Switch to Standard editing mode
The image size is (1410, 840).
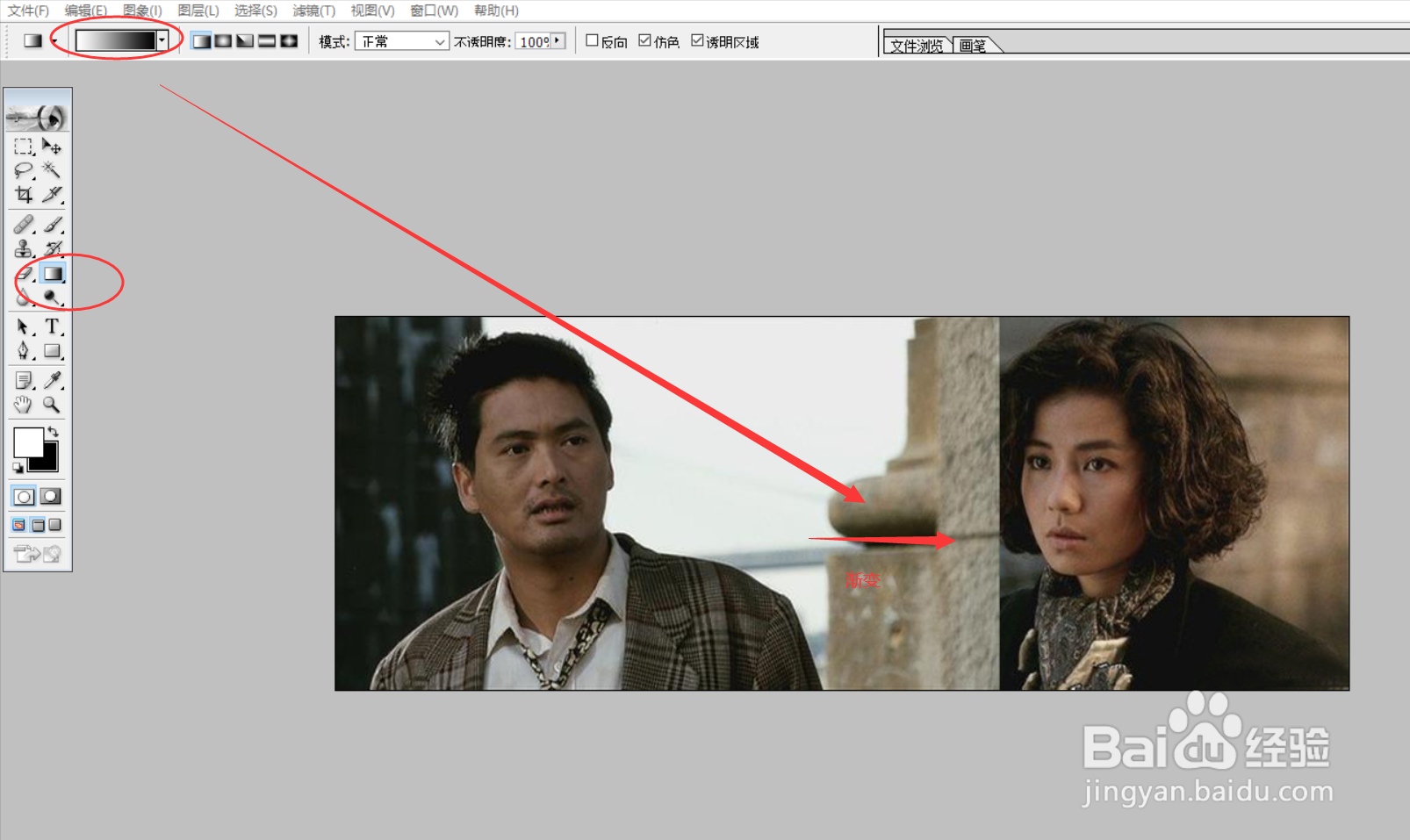25,497
